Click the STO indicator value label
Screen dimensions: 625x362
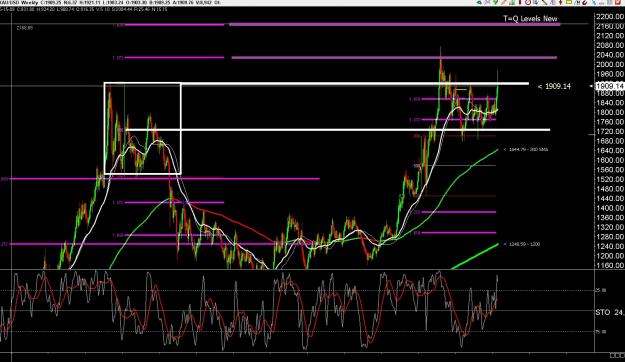coord(610,312)
